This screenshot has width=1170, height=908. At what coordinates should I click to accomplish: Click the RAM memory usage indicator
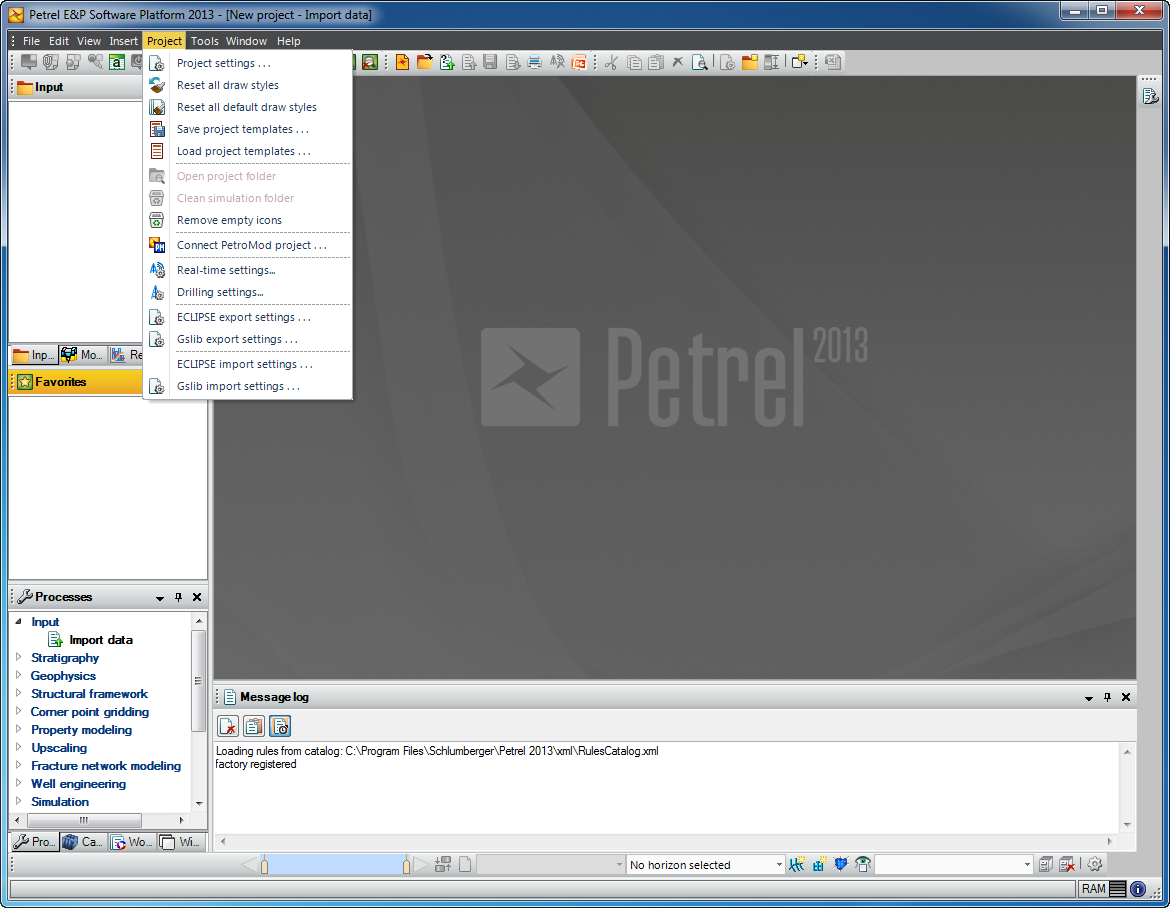1103,889
